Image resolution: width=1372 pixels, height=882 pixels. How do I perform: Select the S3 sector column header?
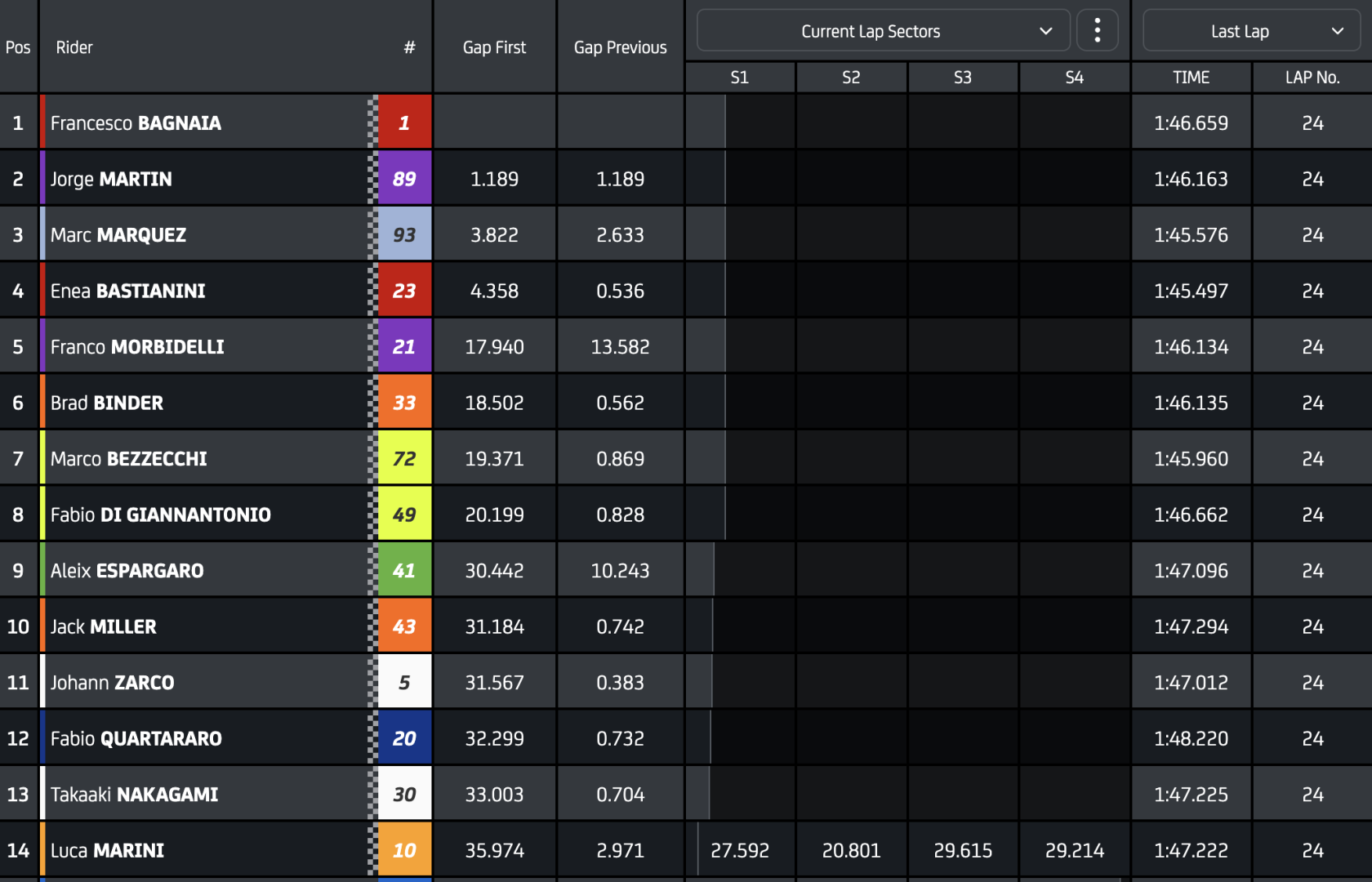pyautogui.click(x=963, y=78)
